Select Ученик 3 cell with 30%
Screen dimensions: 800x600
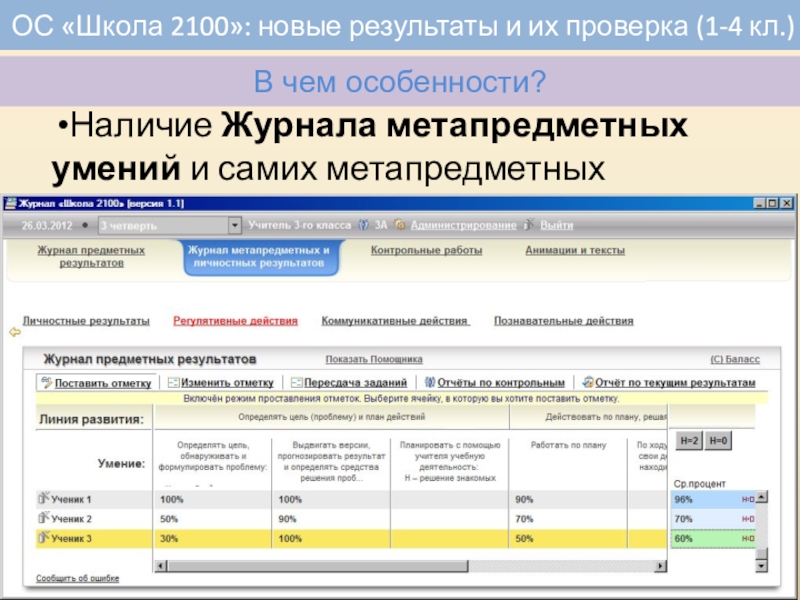[x=212, y=539]
